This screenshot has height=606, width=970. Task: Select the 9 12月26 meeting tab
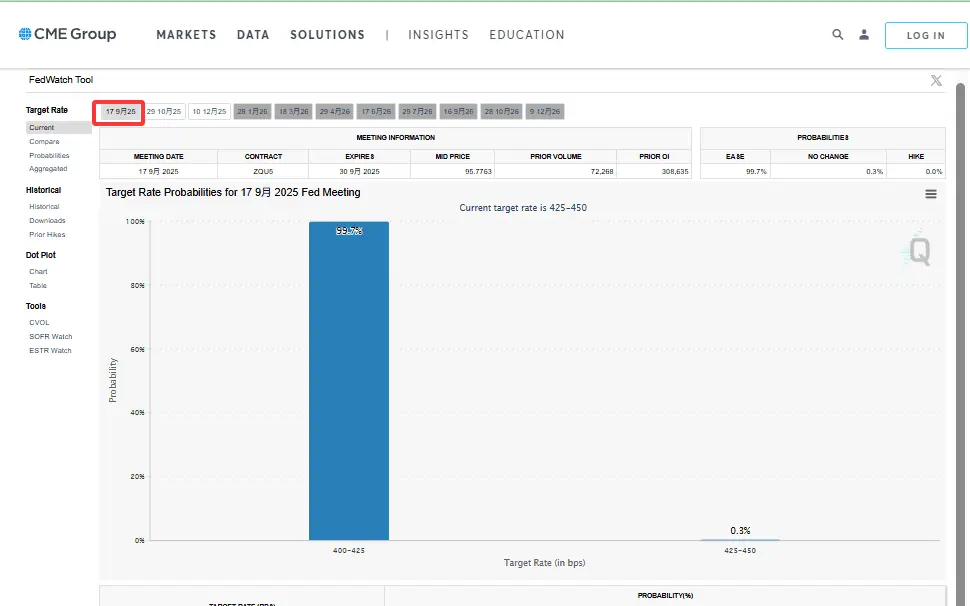(x=545, y=112)
